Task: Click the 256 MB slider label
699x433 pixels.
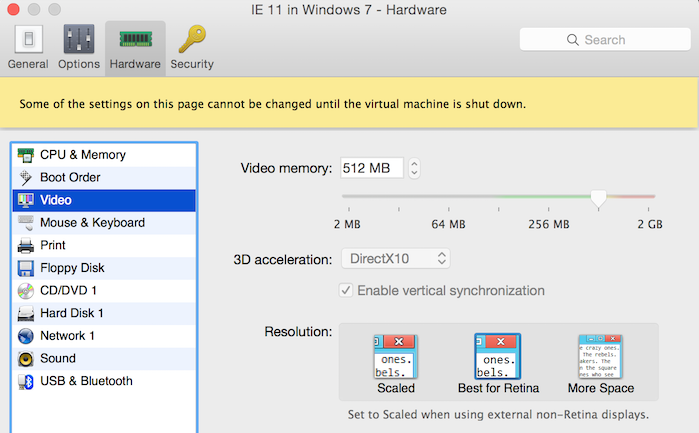Action: pos(549,224)
